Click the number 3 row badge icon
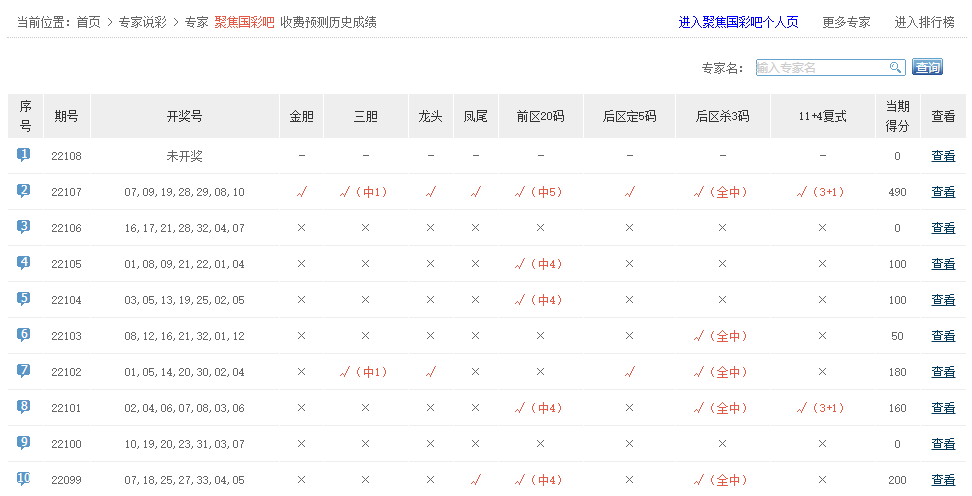This screenshot has width=972, height=496. click(24, 227)
